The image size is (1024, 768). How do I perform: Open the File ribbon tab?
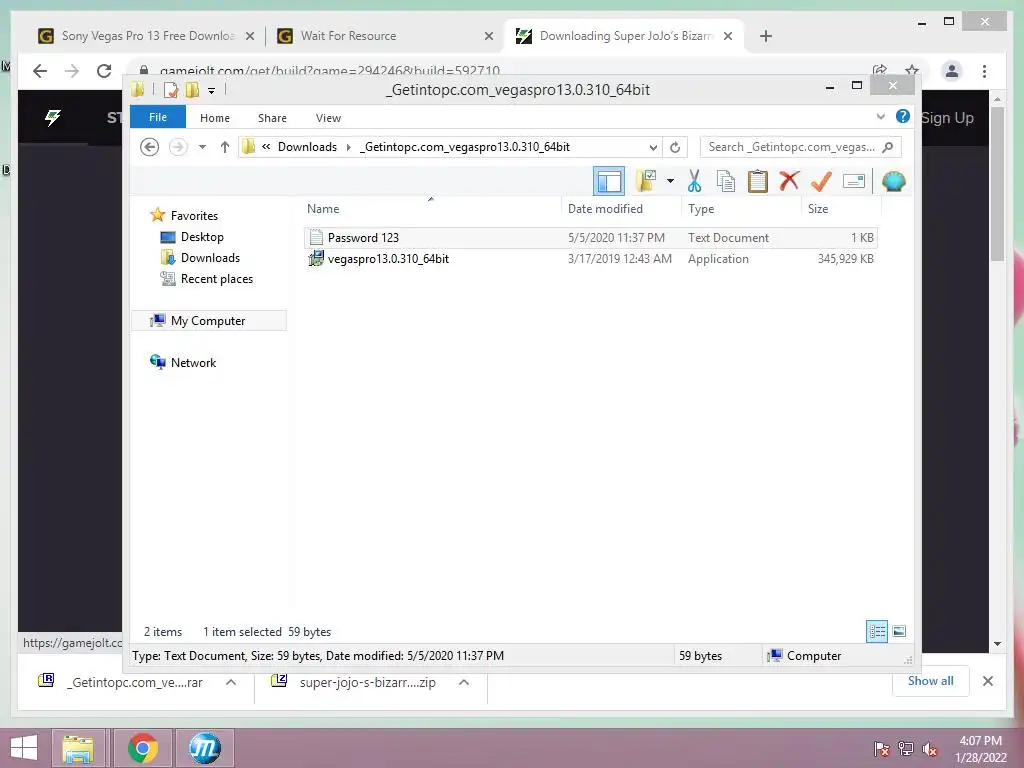pos(158,117)
